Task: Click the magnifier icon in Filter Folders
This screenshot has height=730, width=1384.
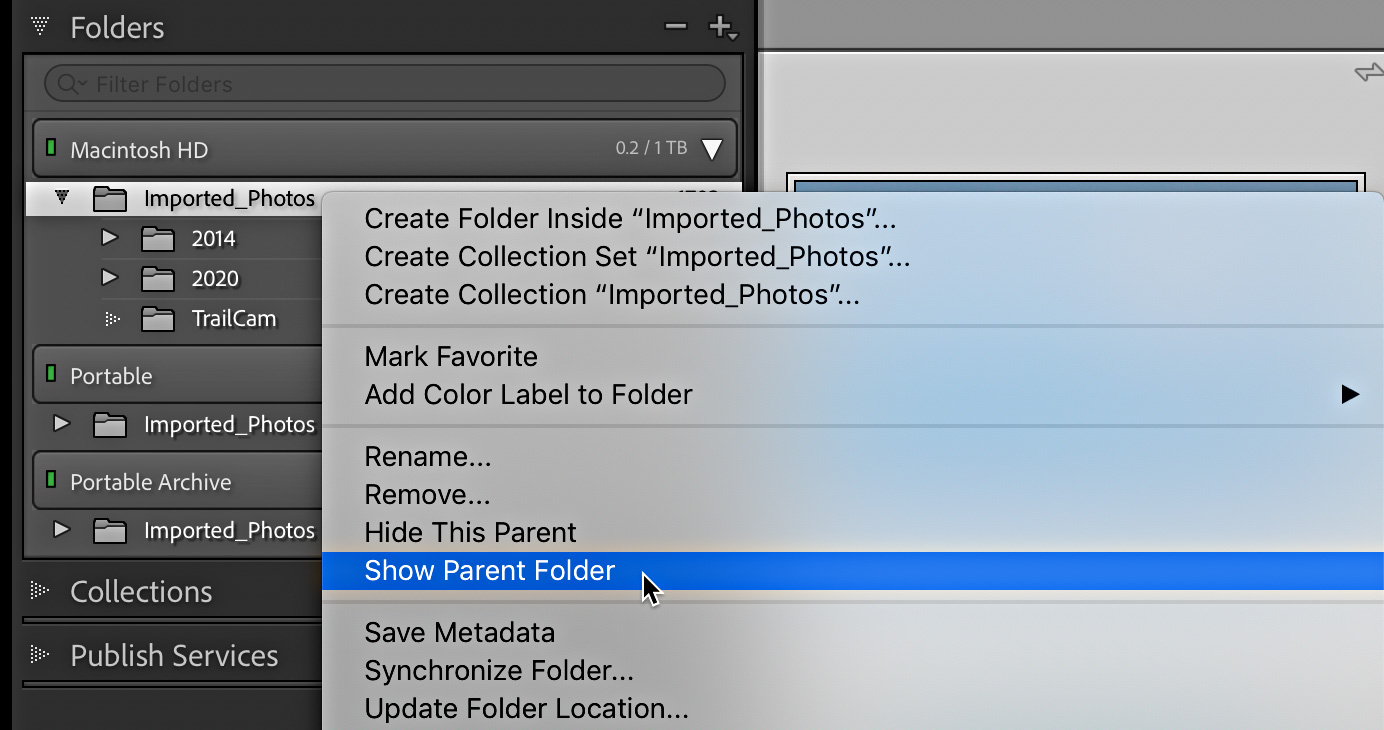Action: (70, 85)
